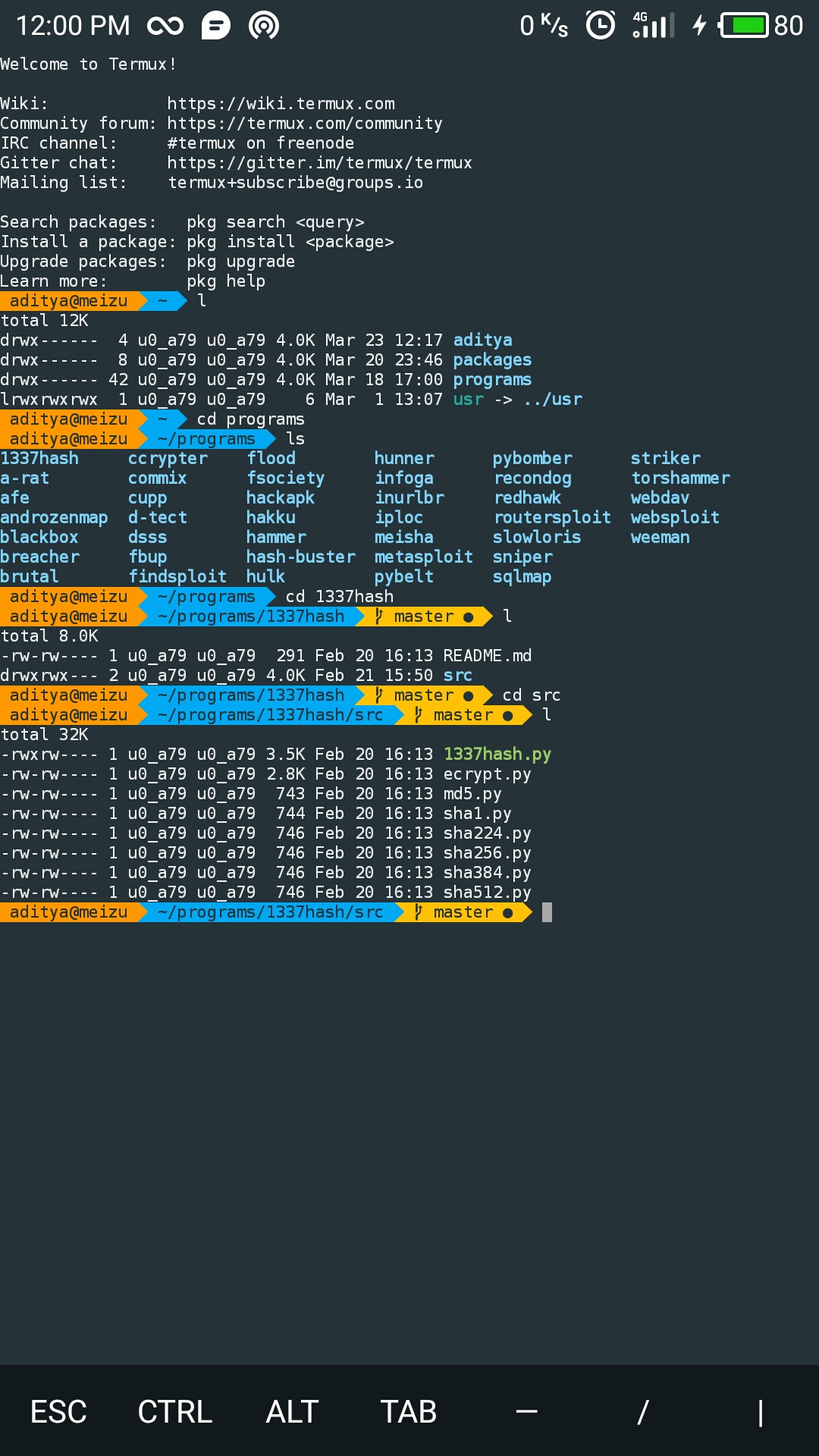819x1456 pixels.
Task: Tap the 'websploit' folder name
Action: pos(676,518)
